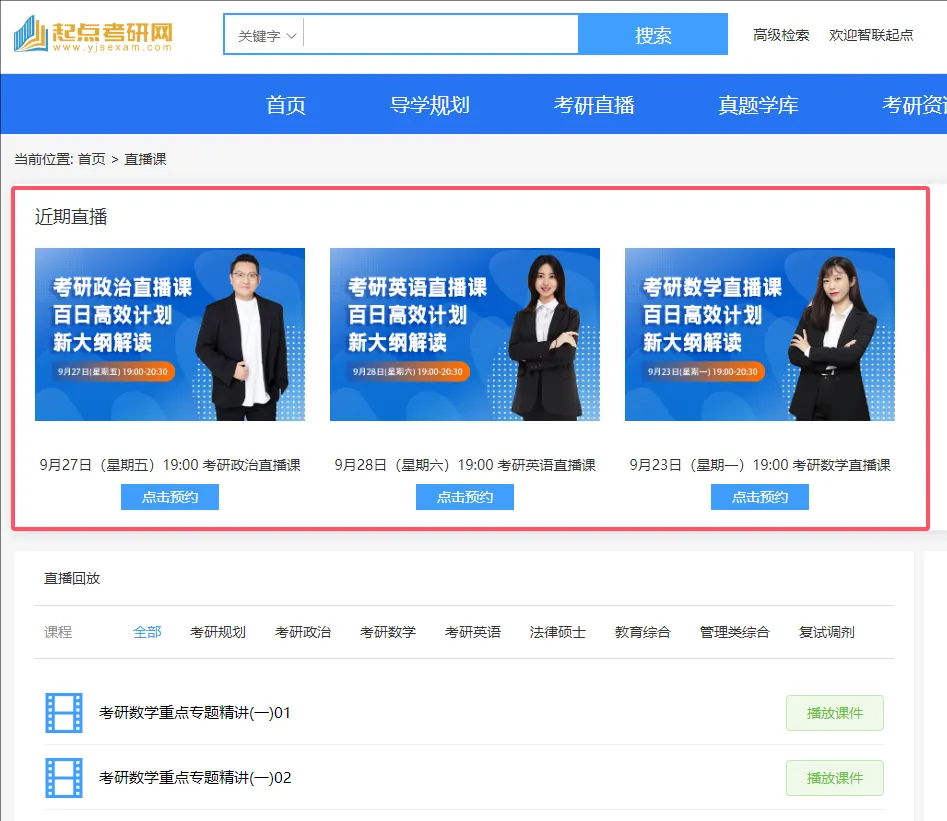Screen dimensions: 947x821
Task: Open the 考研英语直播课 banner thumbnail
Action: [x=465, y=334]
